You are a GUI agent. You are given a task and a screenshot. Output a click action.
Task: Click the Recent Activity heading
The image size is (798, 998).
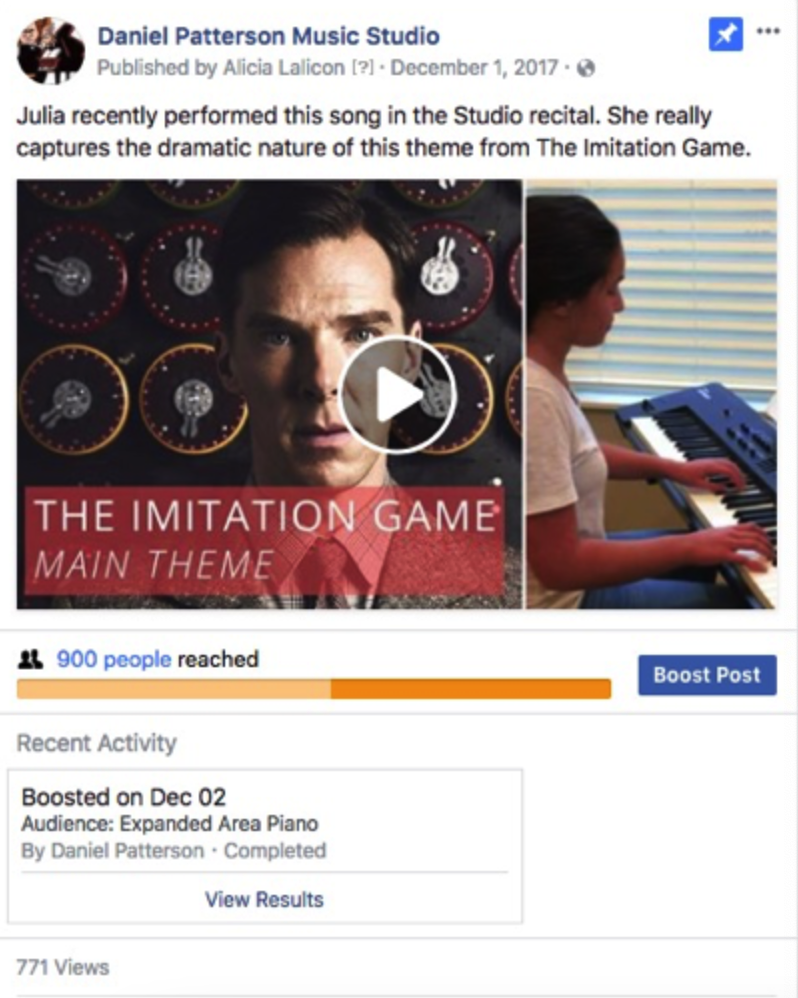click(97, 743)
